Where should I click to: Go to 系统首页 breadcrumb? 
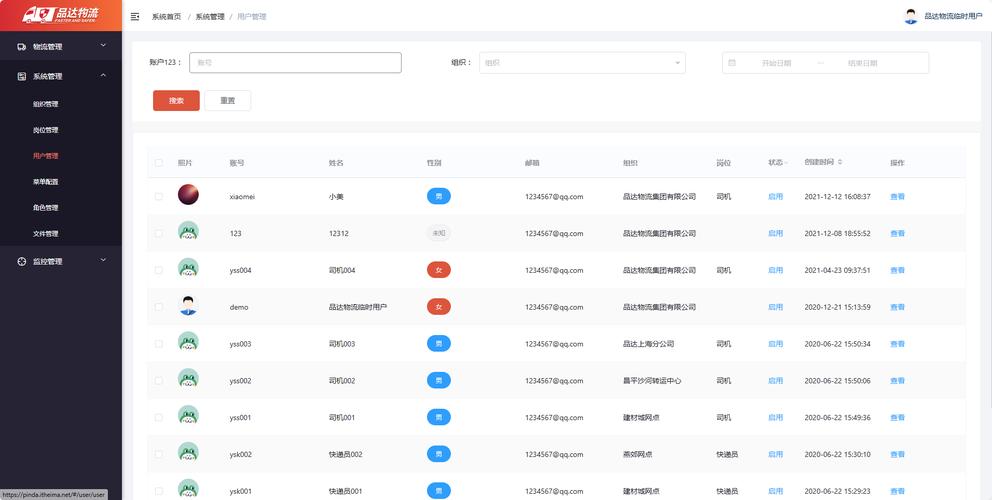point(166,16)
